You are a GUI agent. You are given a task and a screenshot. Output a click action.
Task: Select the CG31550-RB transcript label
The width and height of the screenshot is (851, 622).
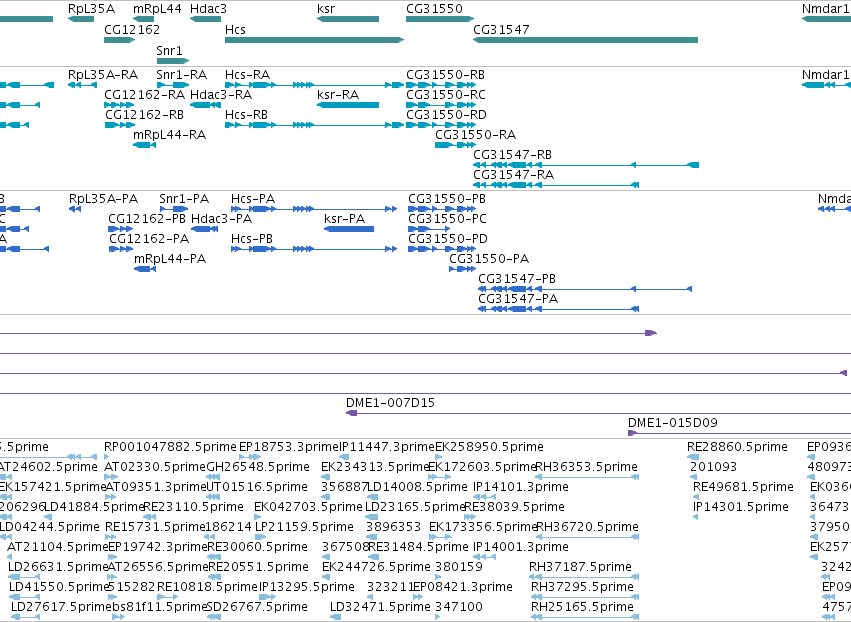[446, 74]
